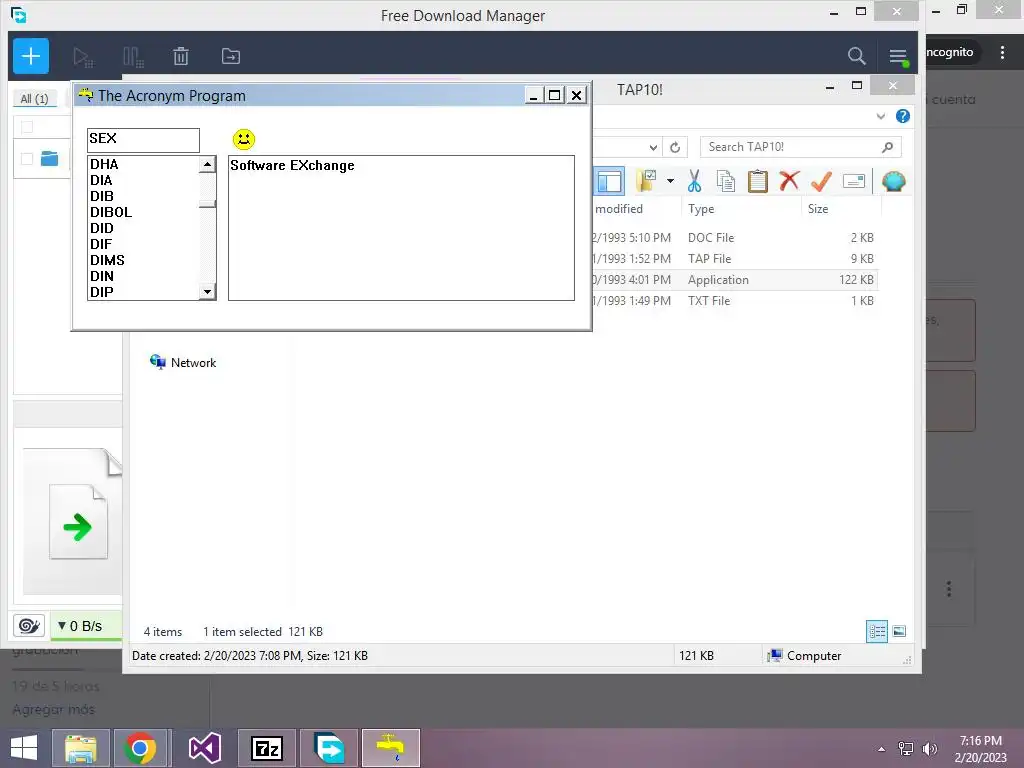The image size is (1024, 768).
Task: Toggle snail speed mode in Download Manager
Action: pos(29,626)
